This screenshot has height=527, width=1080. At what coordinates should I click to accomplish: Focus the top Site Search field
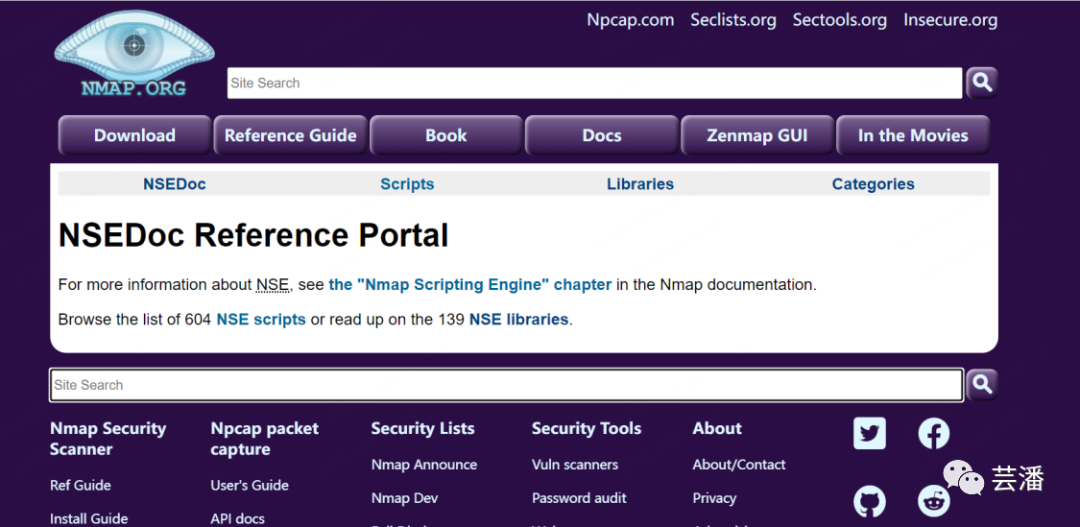pos(594,83)
